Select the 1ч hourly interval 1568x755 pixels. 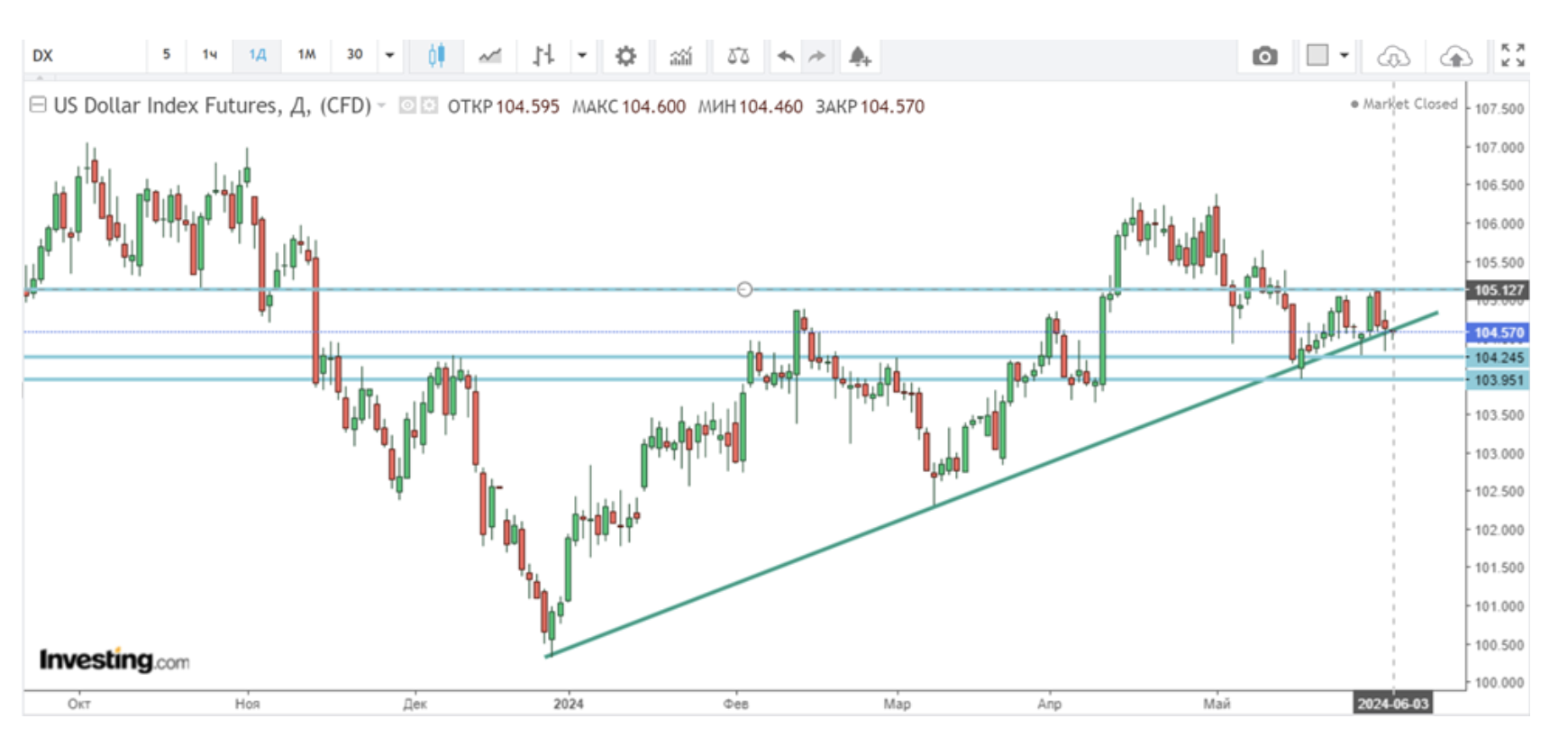[x=210, y=54]
